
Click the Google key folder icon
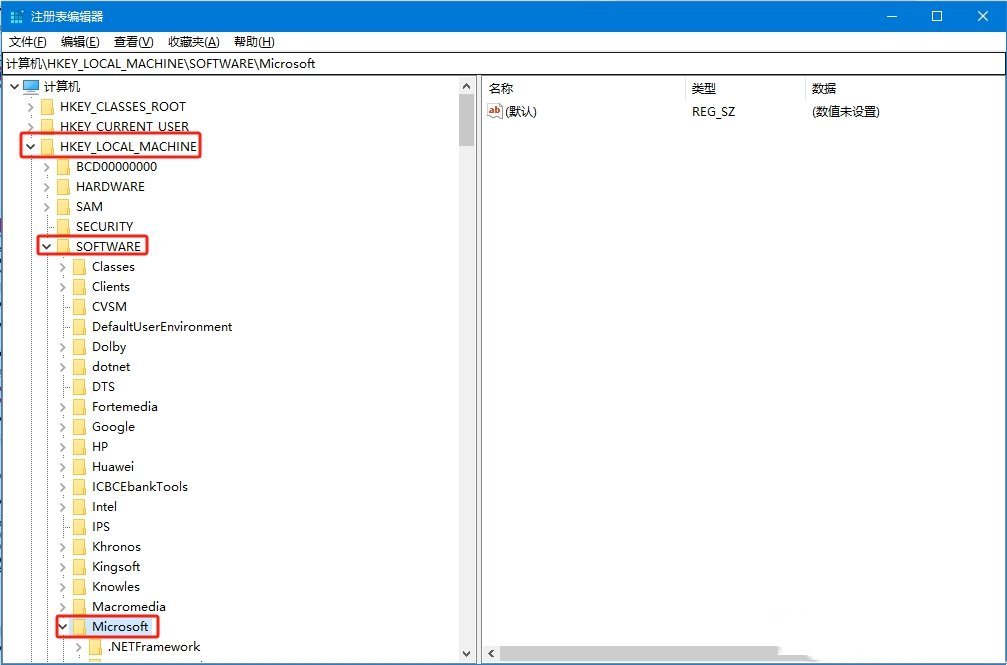pyautogui.click(x=79, y=427)
